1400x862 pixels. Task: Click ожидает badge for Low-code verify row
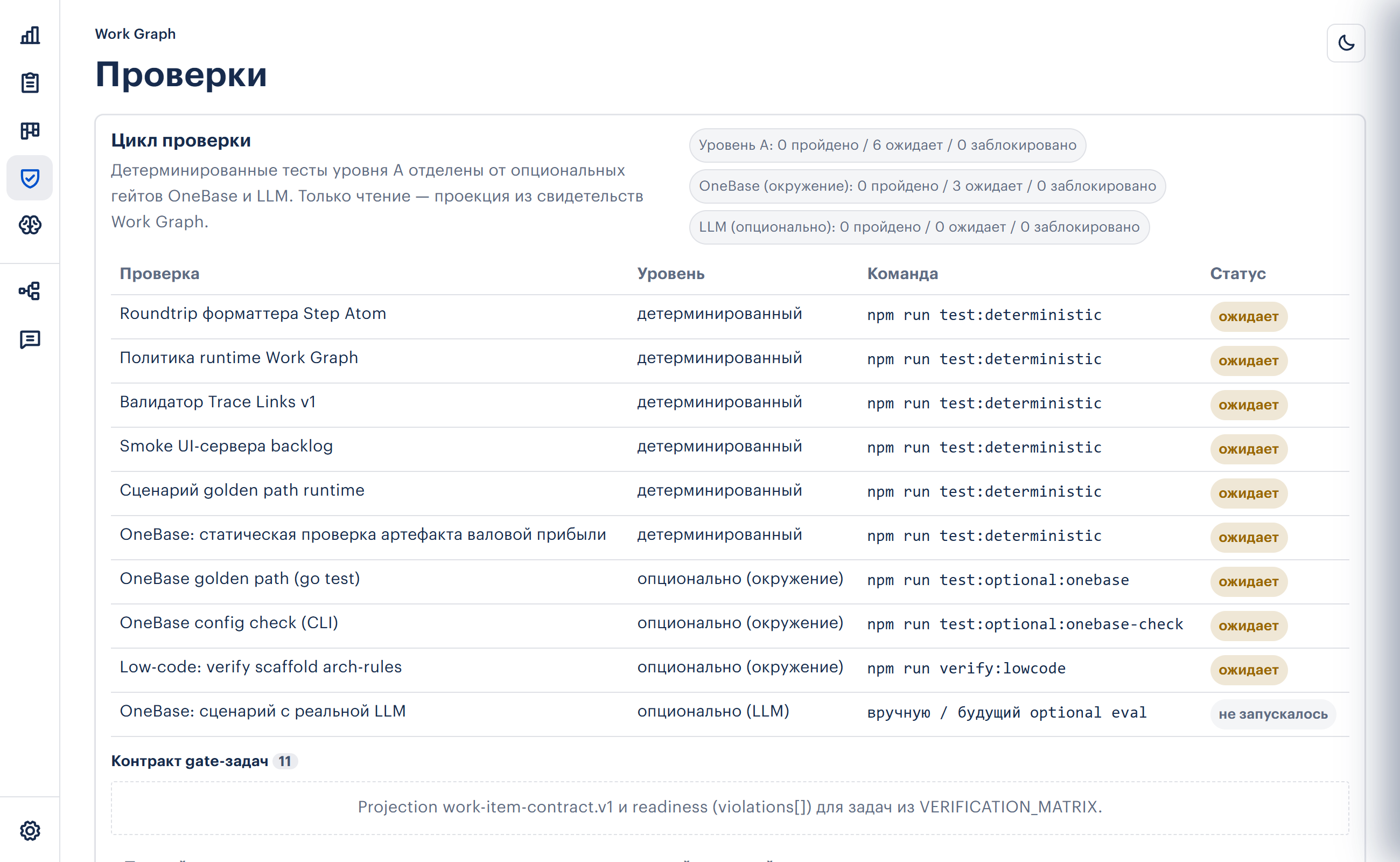coord(1249,670)
